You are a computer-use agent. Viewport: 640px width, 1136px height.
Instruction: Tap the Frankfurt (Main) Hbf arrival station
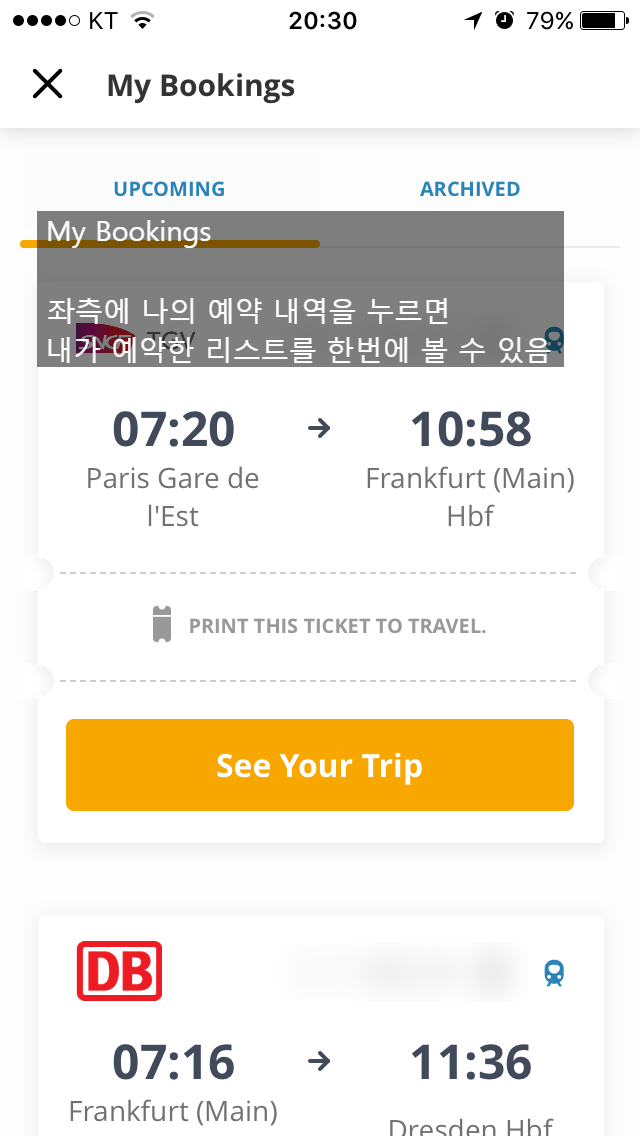[470, 497]
